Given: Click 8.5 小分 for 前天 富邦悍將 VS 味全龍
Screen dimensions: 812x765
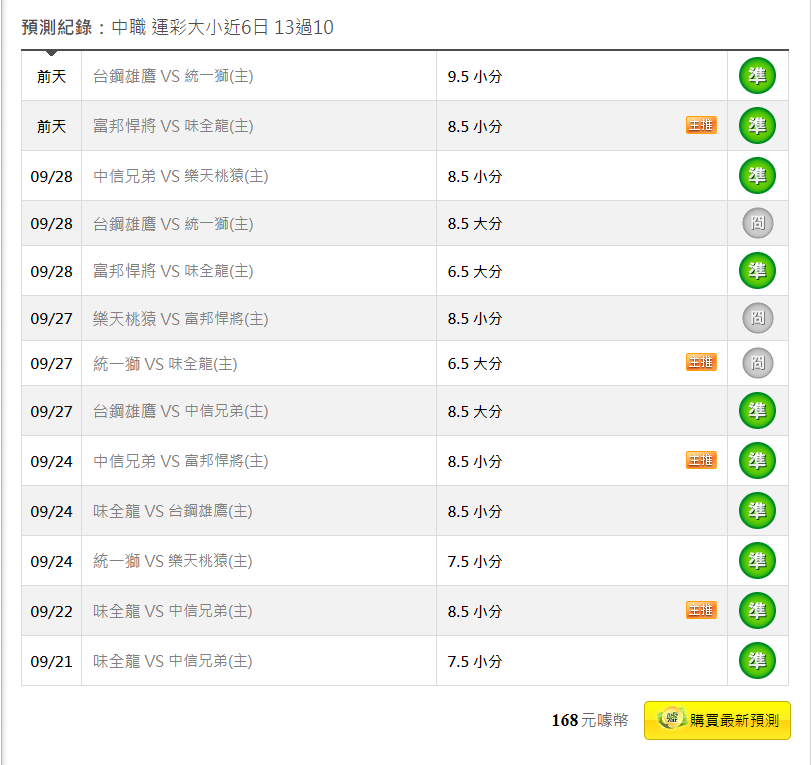Looking at the screenshot, I should (475, 126).
